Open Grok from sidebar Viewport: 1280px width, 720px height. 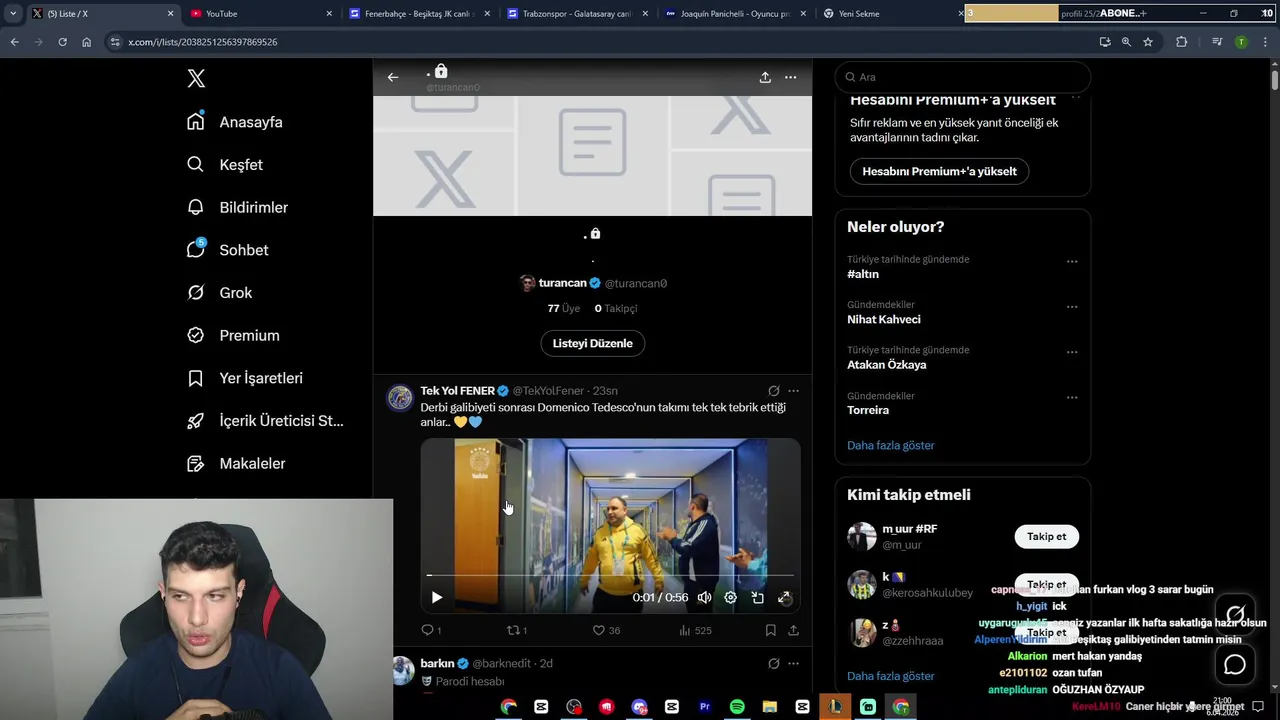(x=219, y=293)
